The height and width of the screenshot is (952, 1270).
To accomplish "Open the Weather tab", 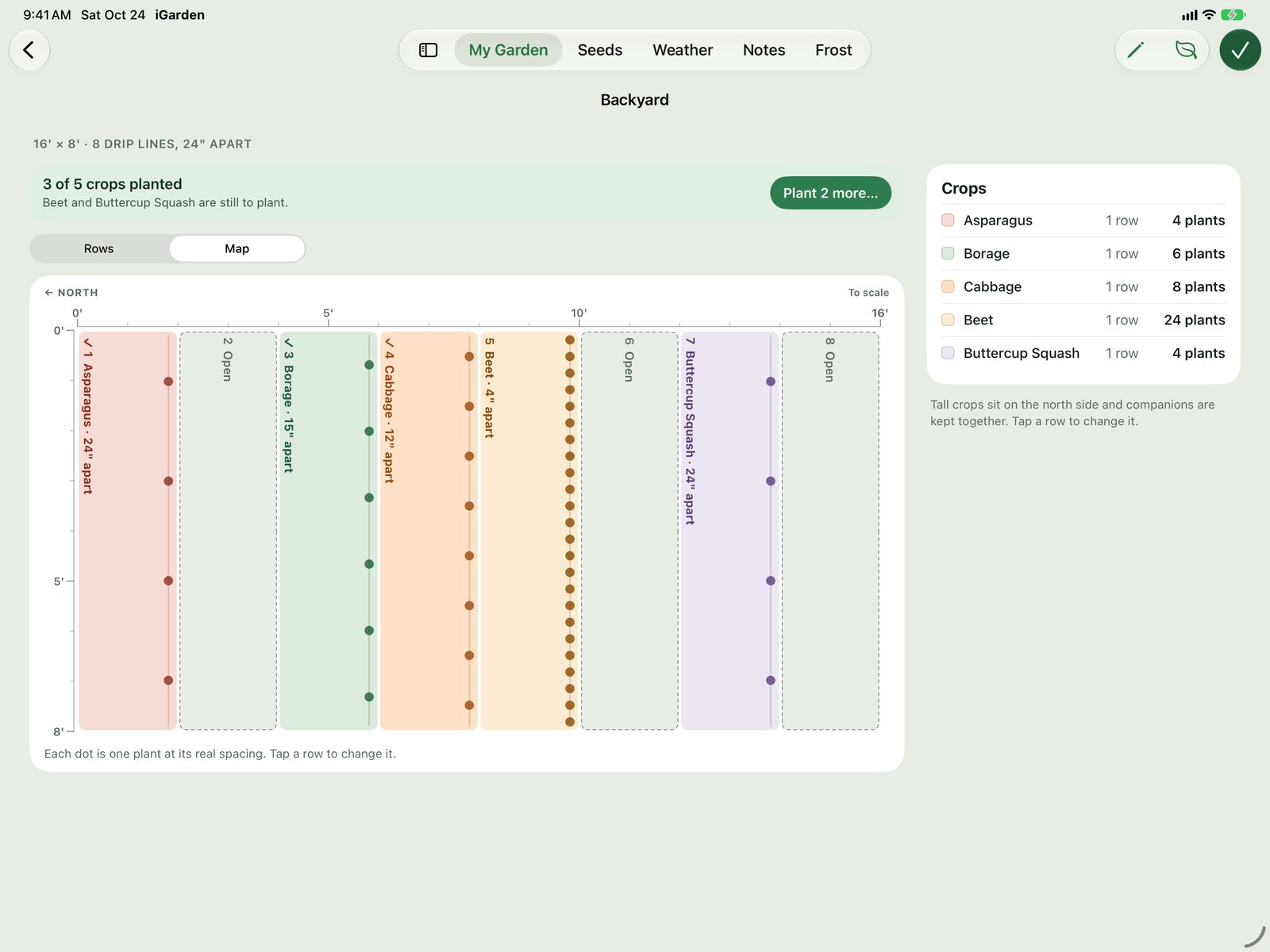I will click(x=683, y=50).
